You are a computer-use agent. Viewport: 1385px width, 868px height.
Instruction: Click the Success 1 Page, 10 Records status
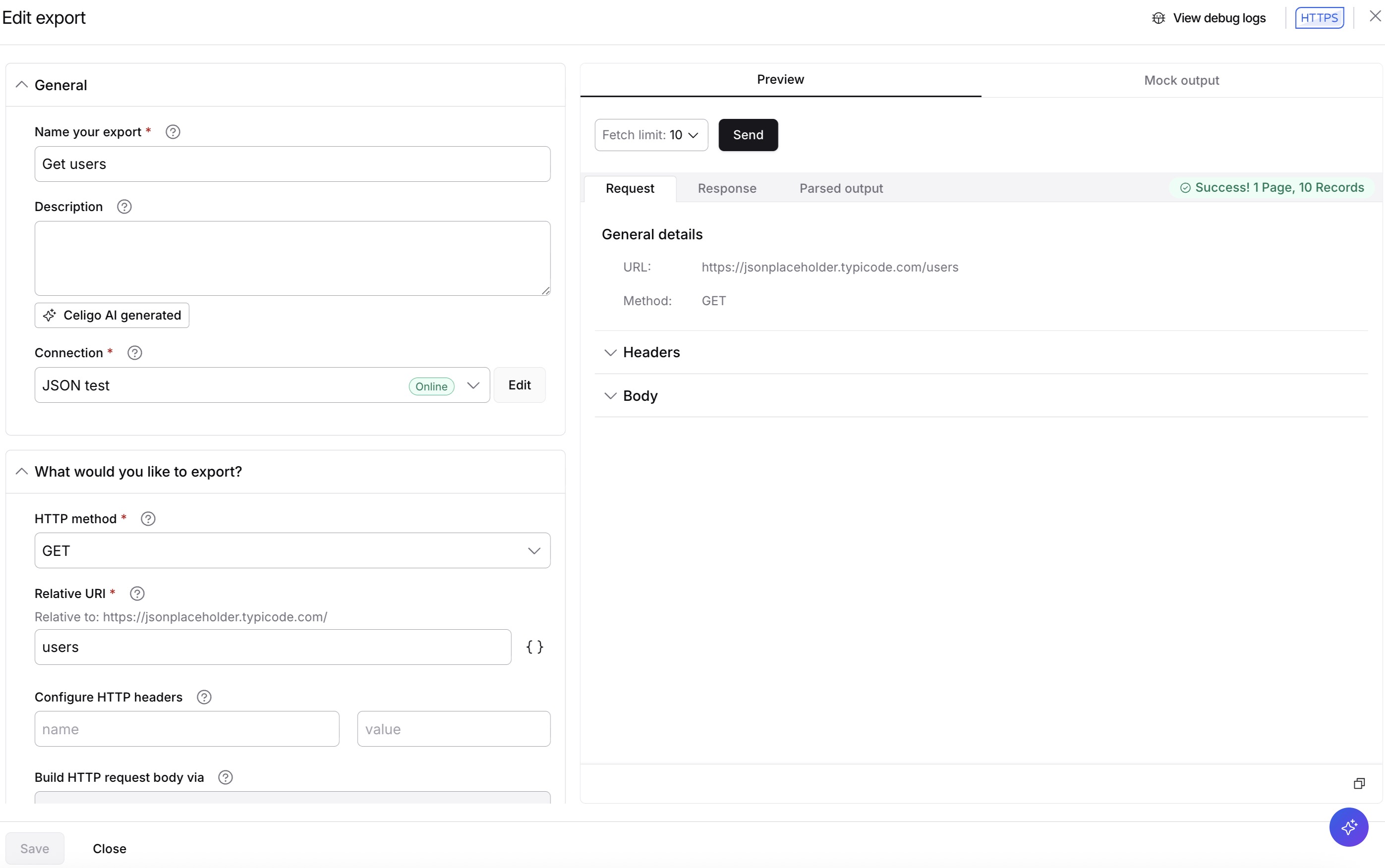tap(1272, 188)
